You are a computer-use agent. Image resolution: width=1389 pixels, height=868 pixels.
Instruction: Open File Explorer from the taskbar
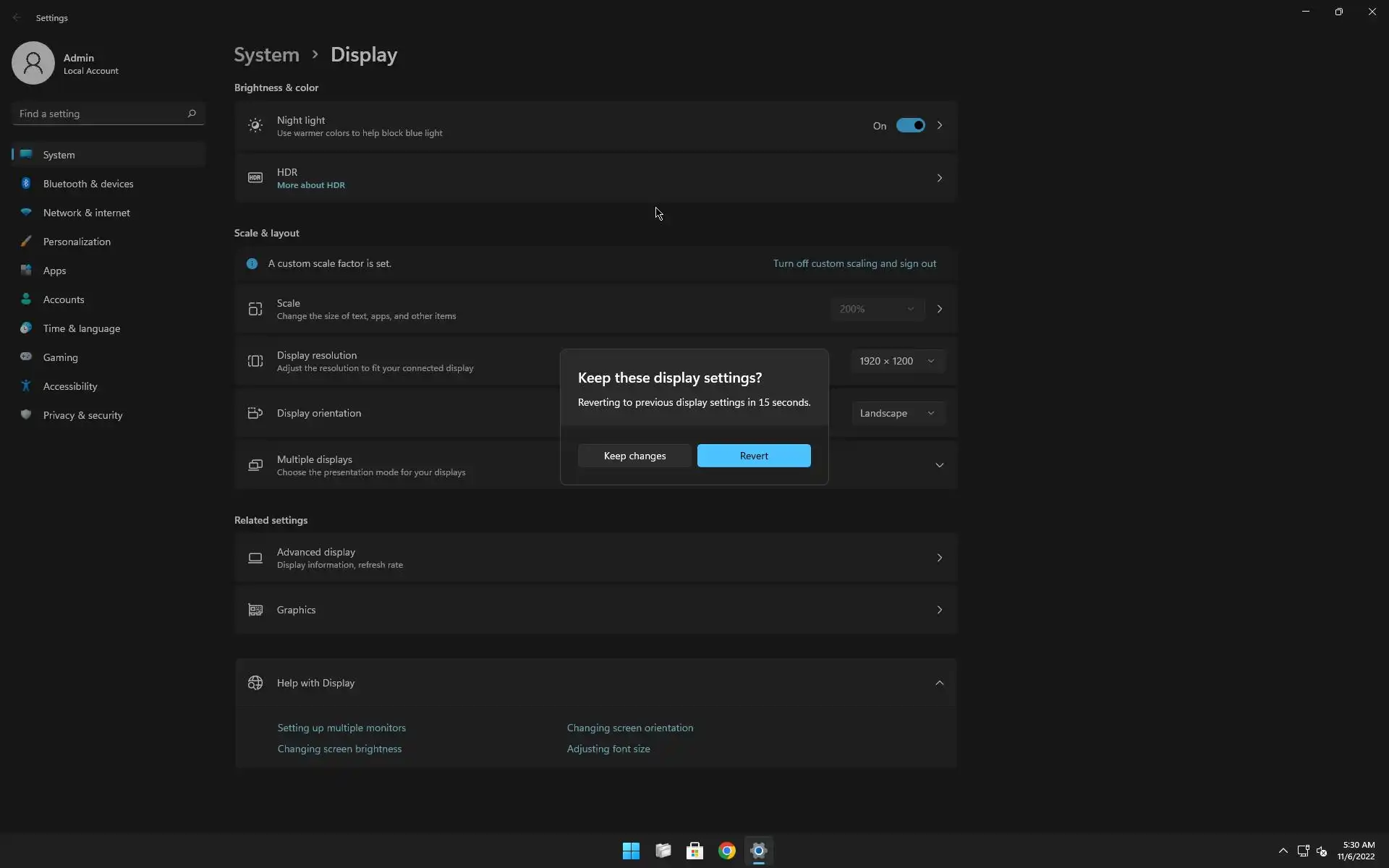[x=663, y=851]
